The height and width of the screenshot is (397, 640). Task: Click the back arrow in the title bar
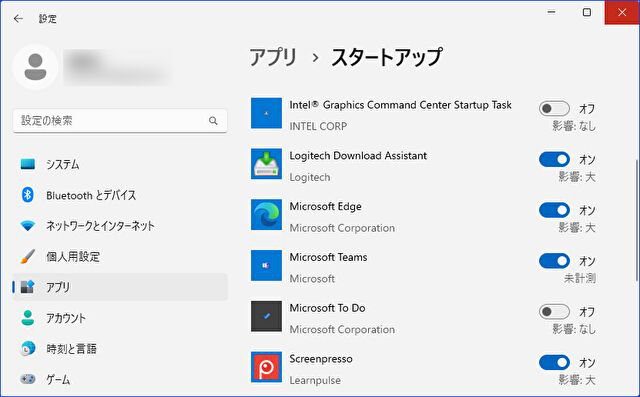[x=18, y=19]
